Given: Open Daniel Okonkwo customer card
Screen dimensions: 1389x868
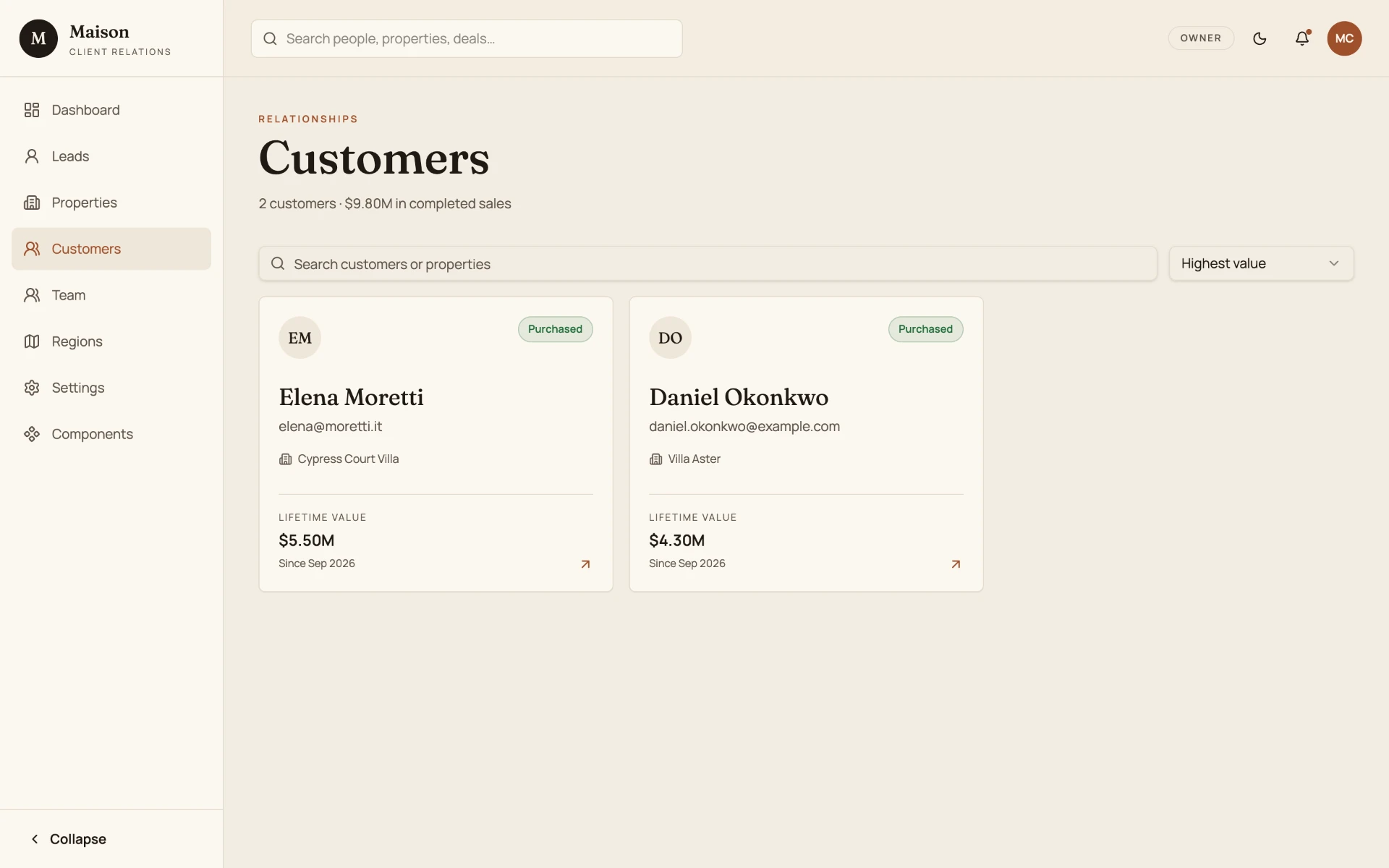Looking at the screenshot, I should coord(806,444).
